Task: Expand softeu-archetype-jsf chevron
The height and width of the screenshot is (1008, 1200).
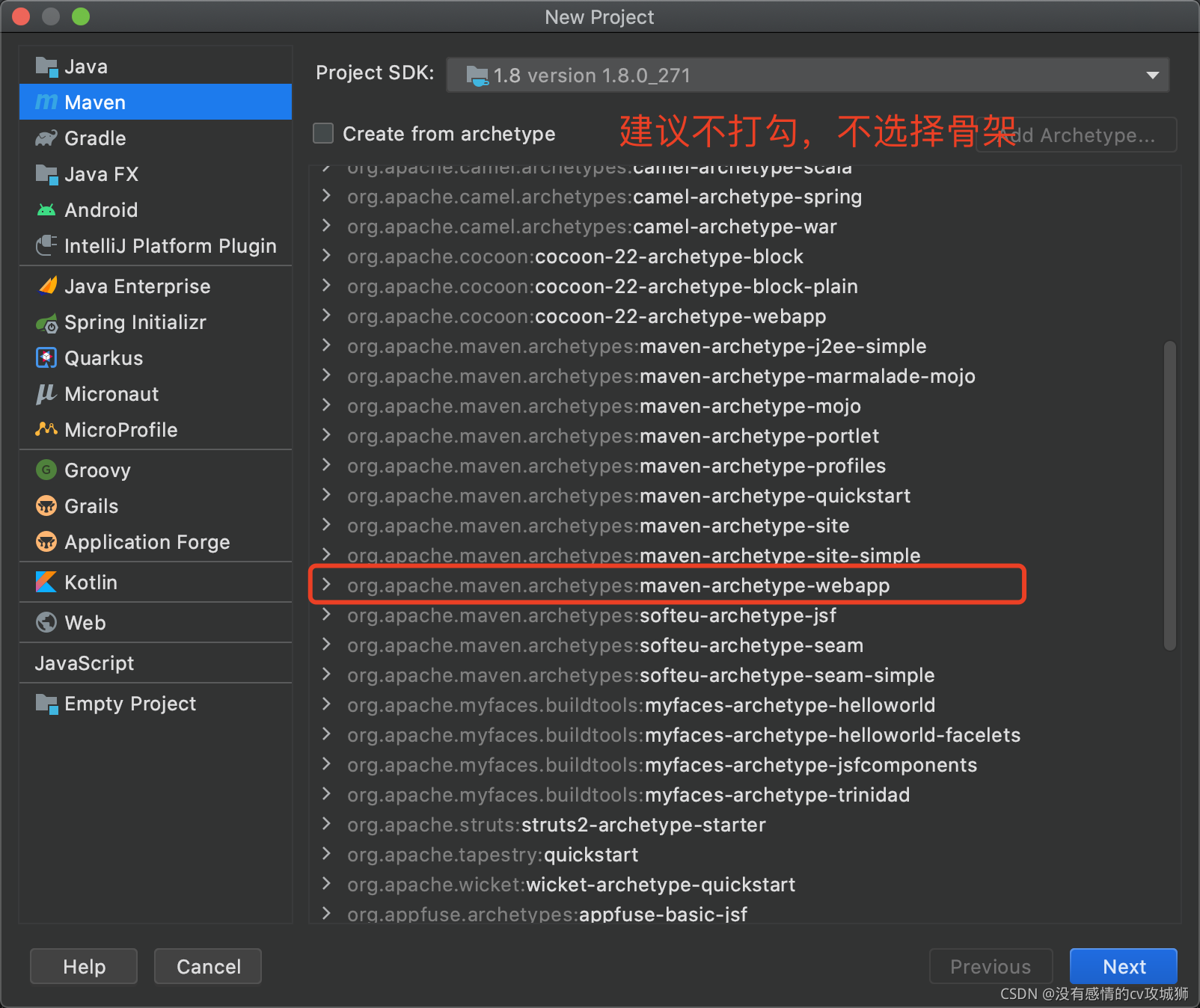Action: 326,615
